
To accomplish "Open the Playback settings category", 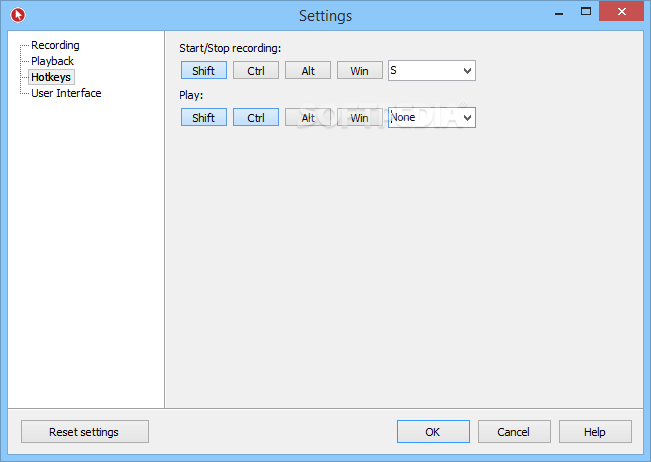I will 52,61.
